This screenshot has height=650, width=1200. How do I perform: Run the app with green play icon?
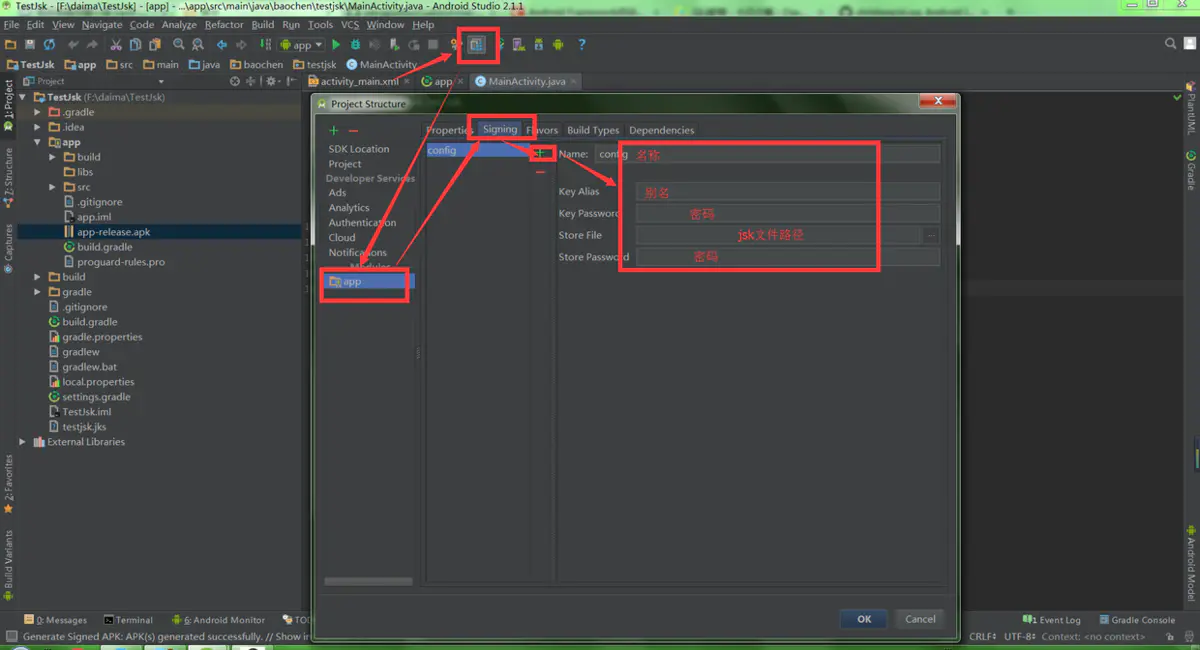point(336,45)
